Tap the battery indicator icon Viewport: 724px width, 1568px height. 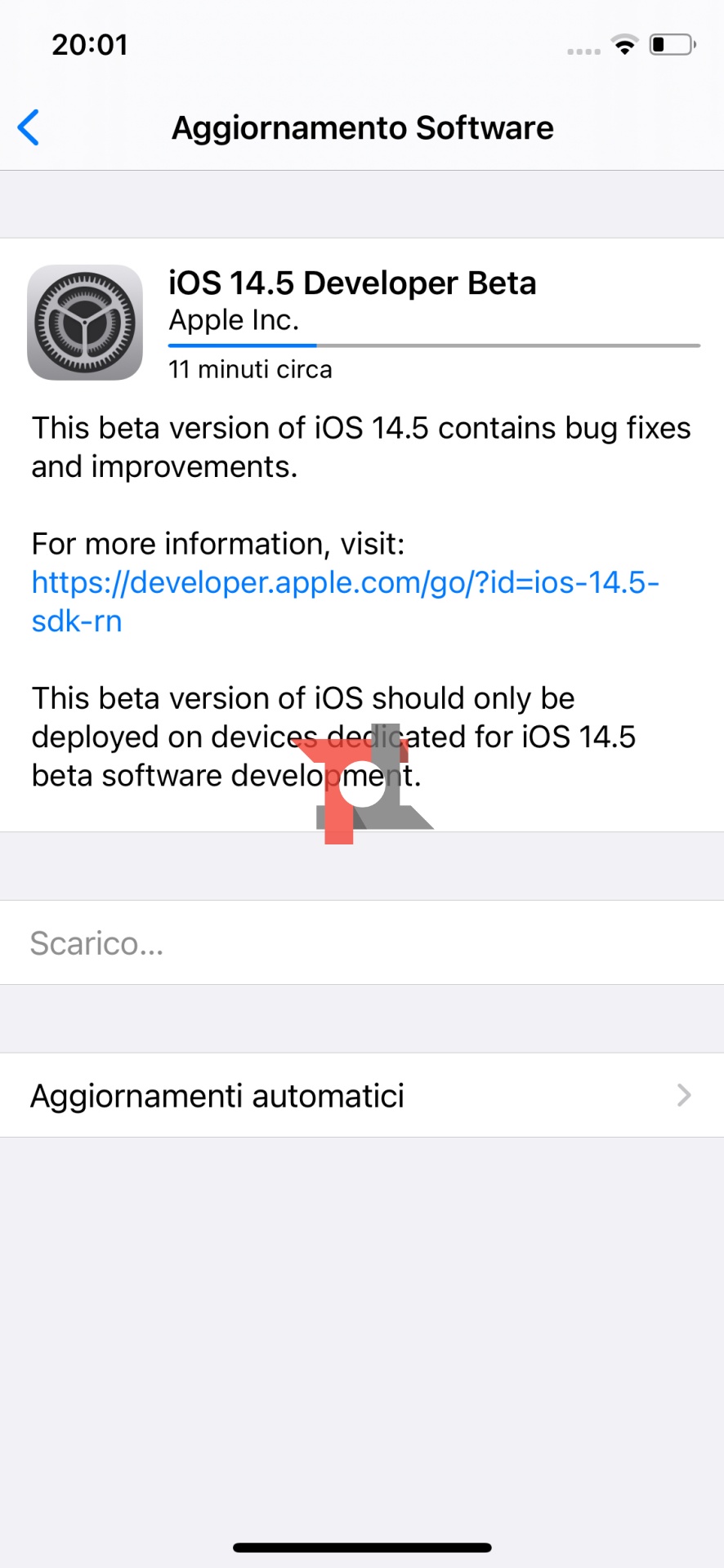coord(672,45)
